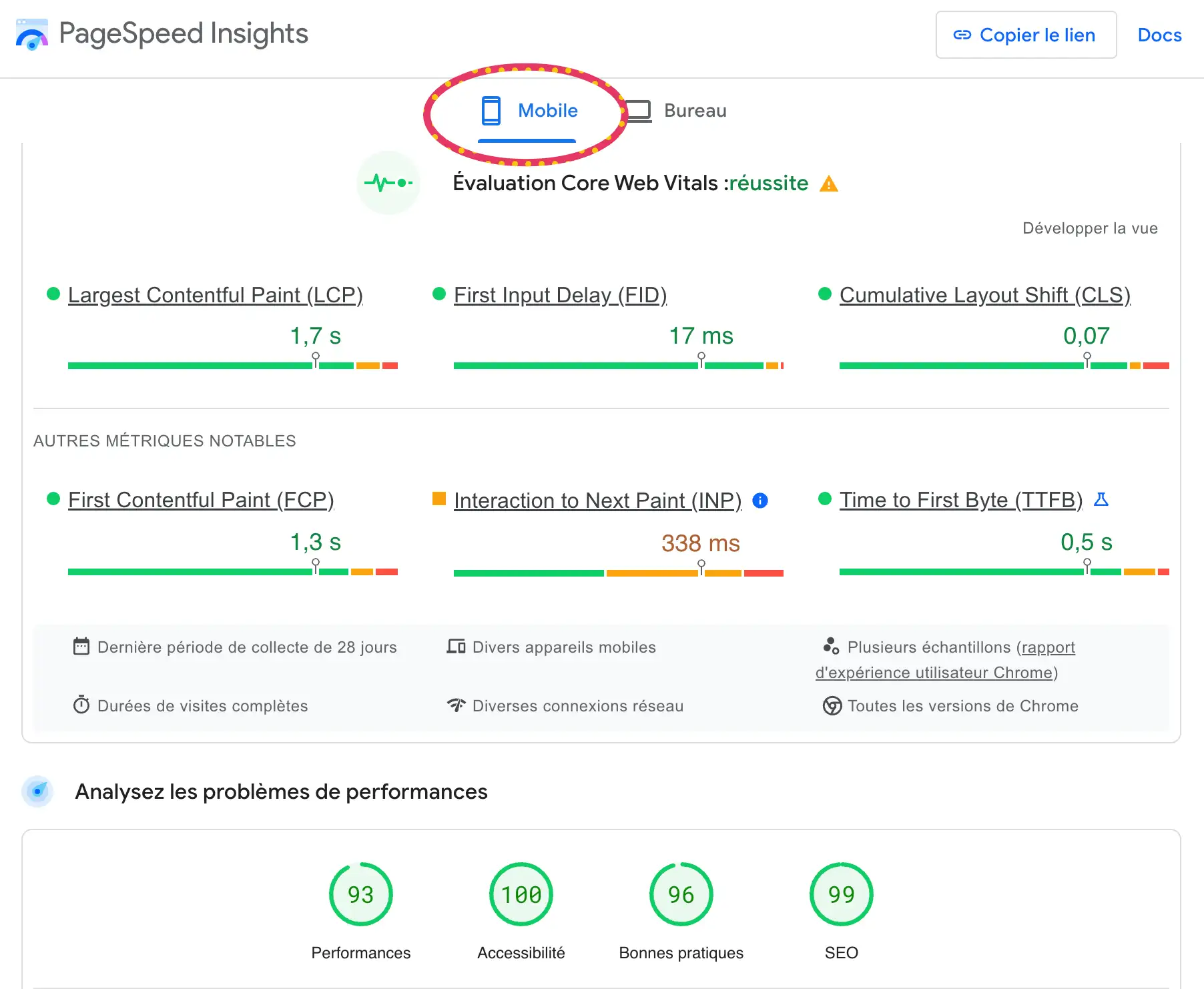Image resolution: width=1204 pixels, height=989 pixels.
Task: Click the Bonnes pratiques label
Action: click(681, 953)
